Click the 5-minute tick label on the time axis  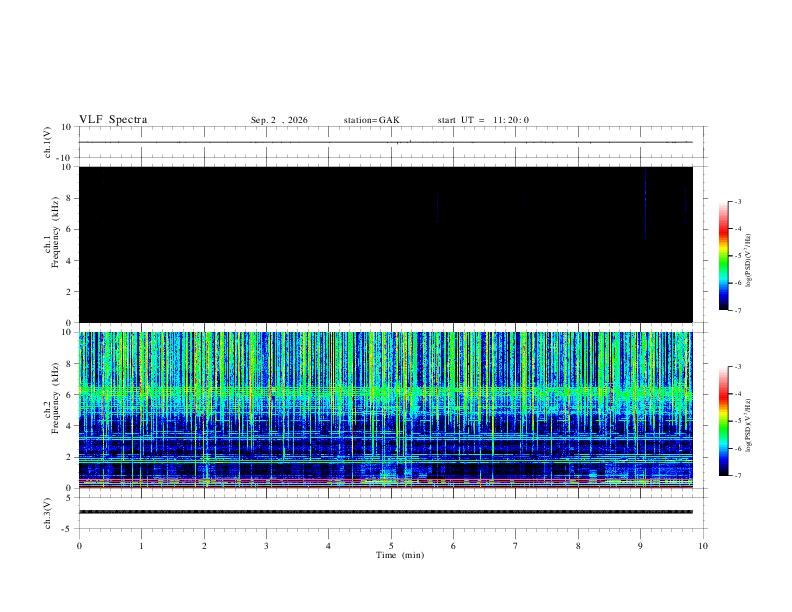point(391,546)
